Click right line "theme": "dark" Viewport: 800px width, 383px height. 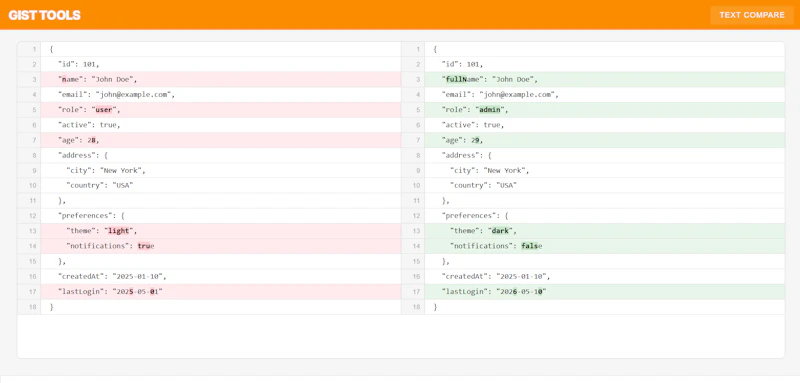pyautogui.click(x=605, y=231)
